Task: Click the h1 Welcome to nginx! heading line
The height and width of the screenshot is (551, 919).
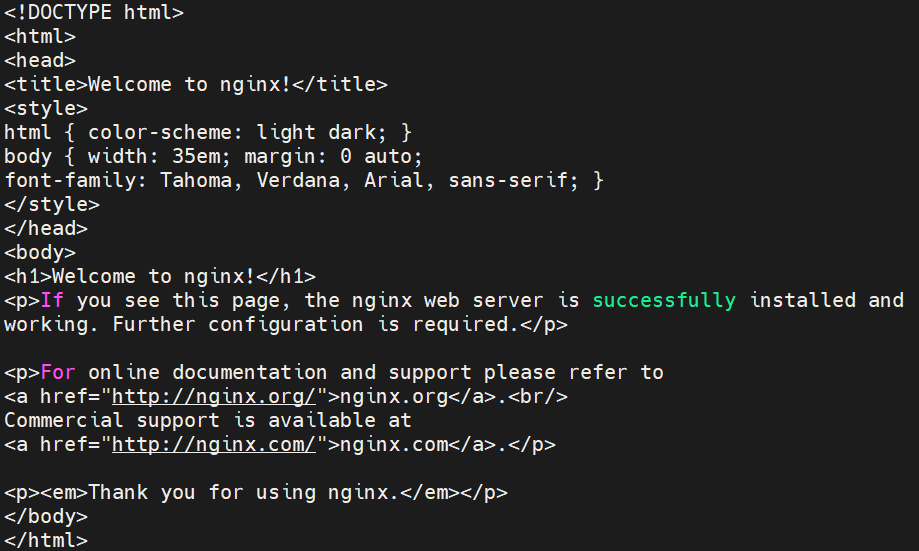Action: click(160, 277)
